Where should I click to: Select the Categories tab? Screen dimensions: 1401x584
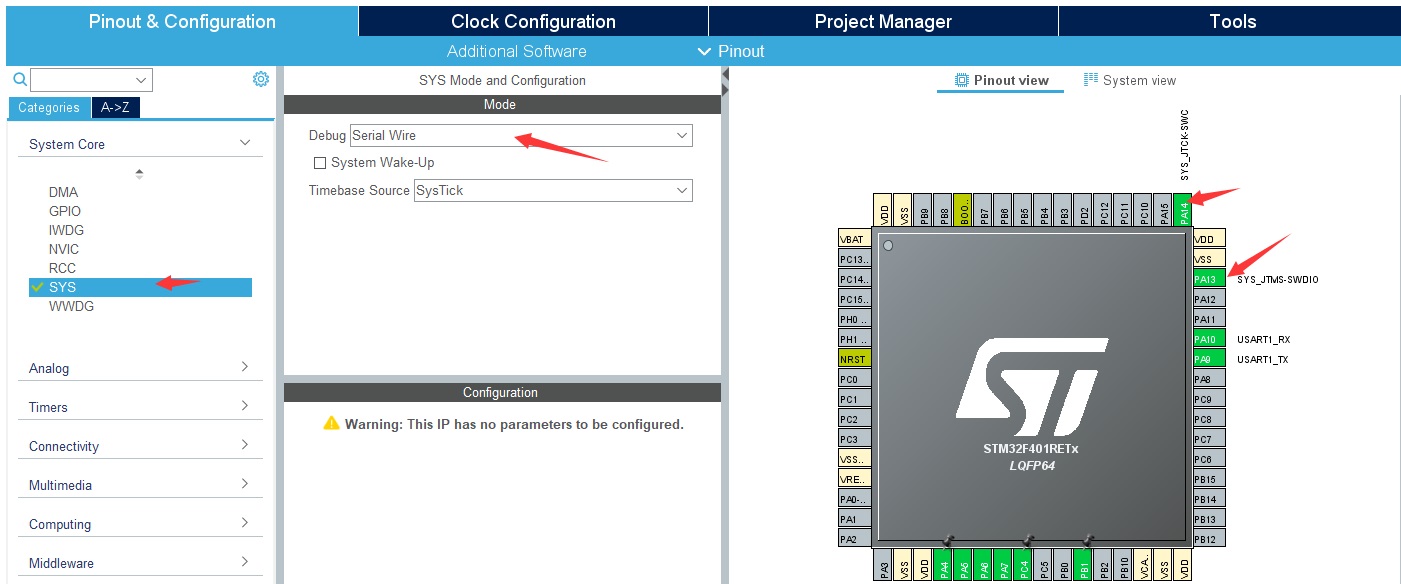(x=49, y=108)
